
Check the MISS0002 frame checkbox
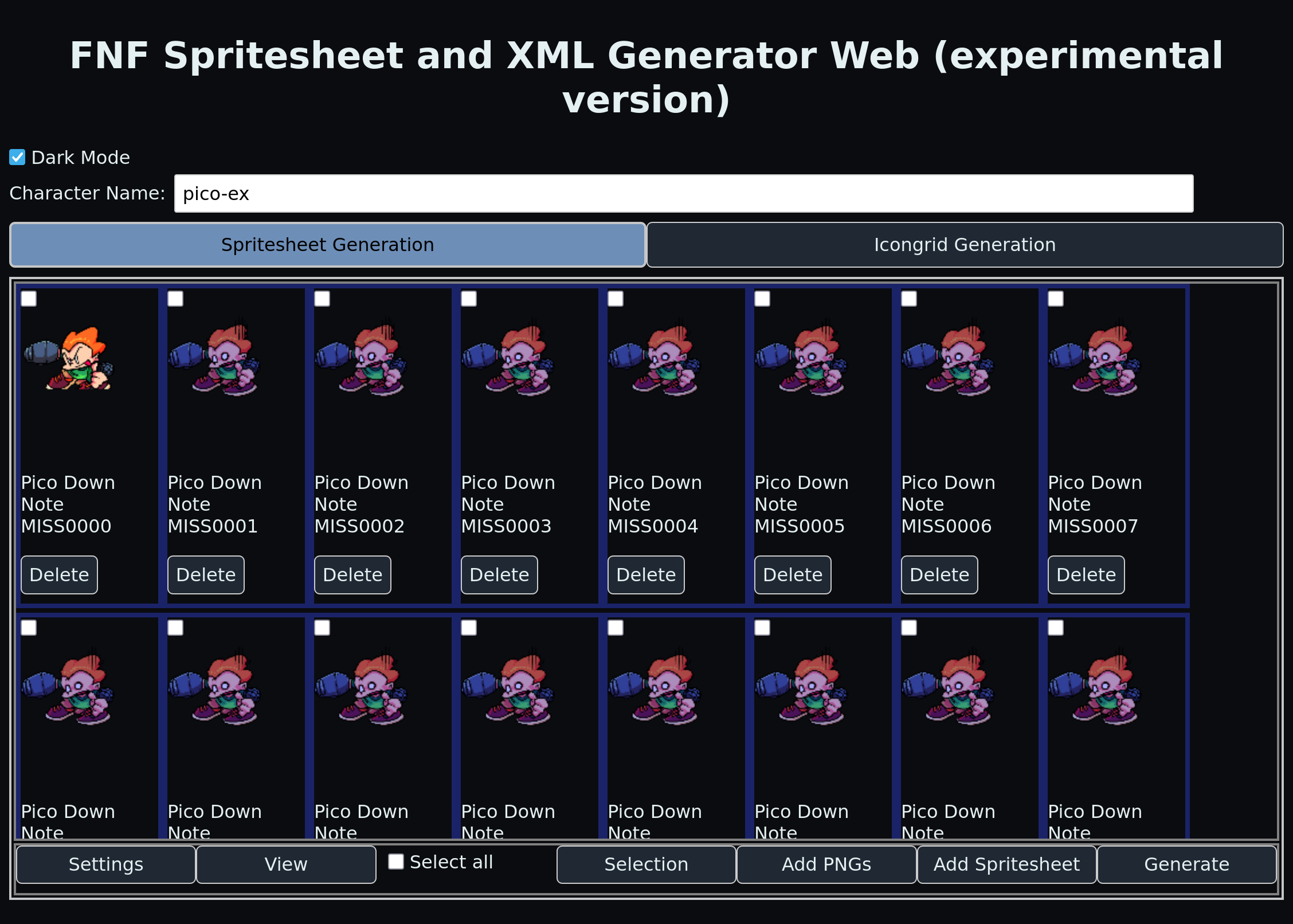tap(322, 299)
